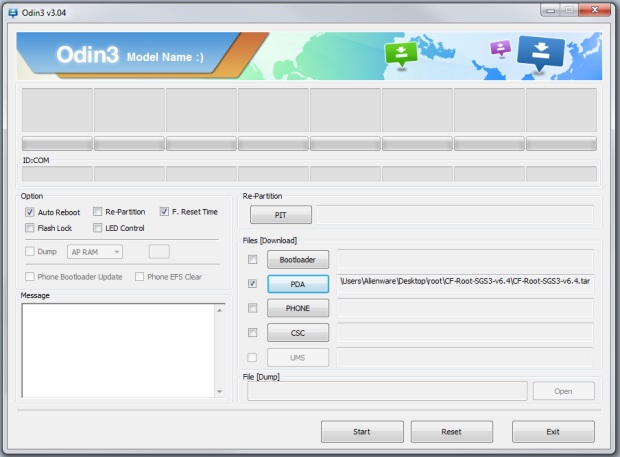
Task: Enable the LED Control checkbox
Action: click(97, 228)
